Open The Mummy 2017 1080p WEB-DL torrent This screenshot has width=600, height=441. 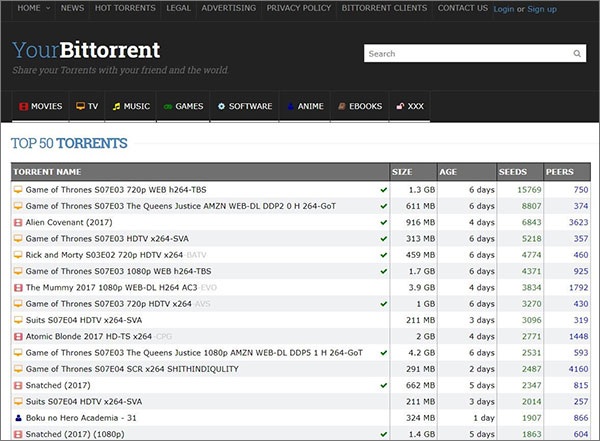tap(121, 287)
